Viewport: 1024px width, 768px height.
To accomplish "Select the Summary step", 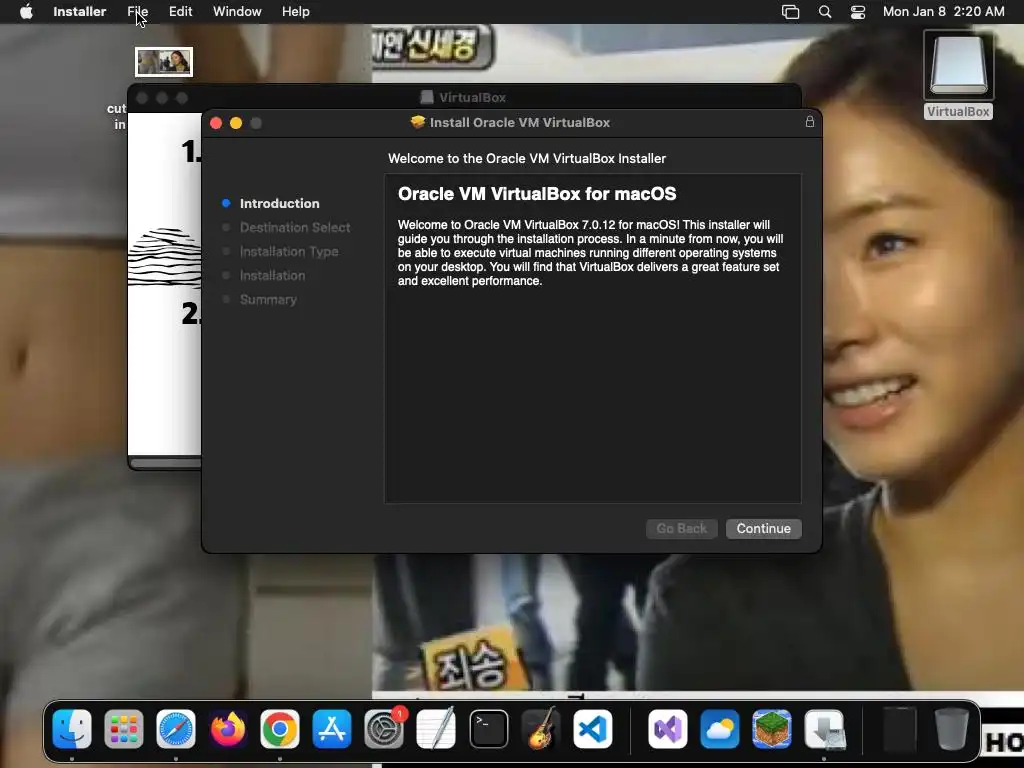I will click(x=268, y=300).
